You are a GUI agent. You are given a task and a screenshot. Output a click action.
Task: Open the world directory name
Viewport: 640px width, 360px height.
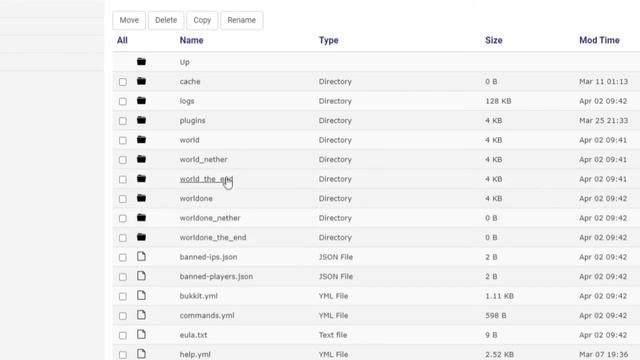(x=189, y=140)
